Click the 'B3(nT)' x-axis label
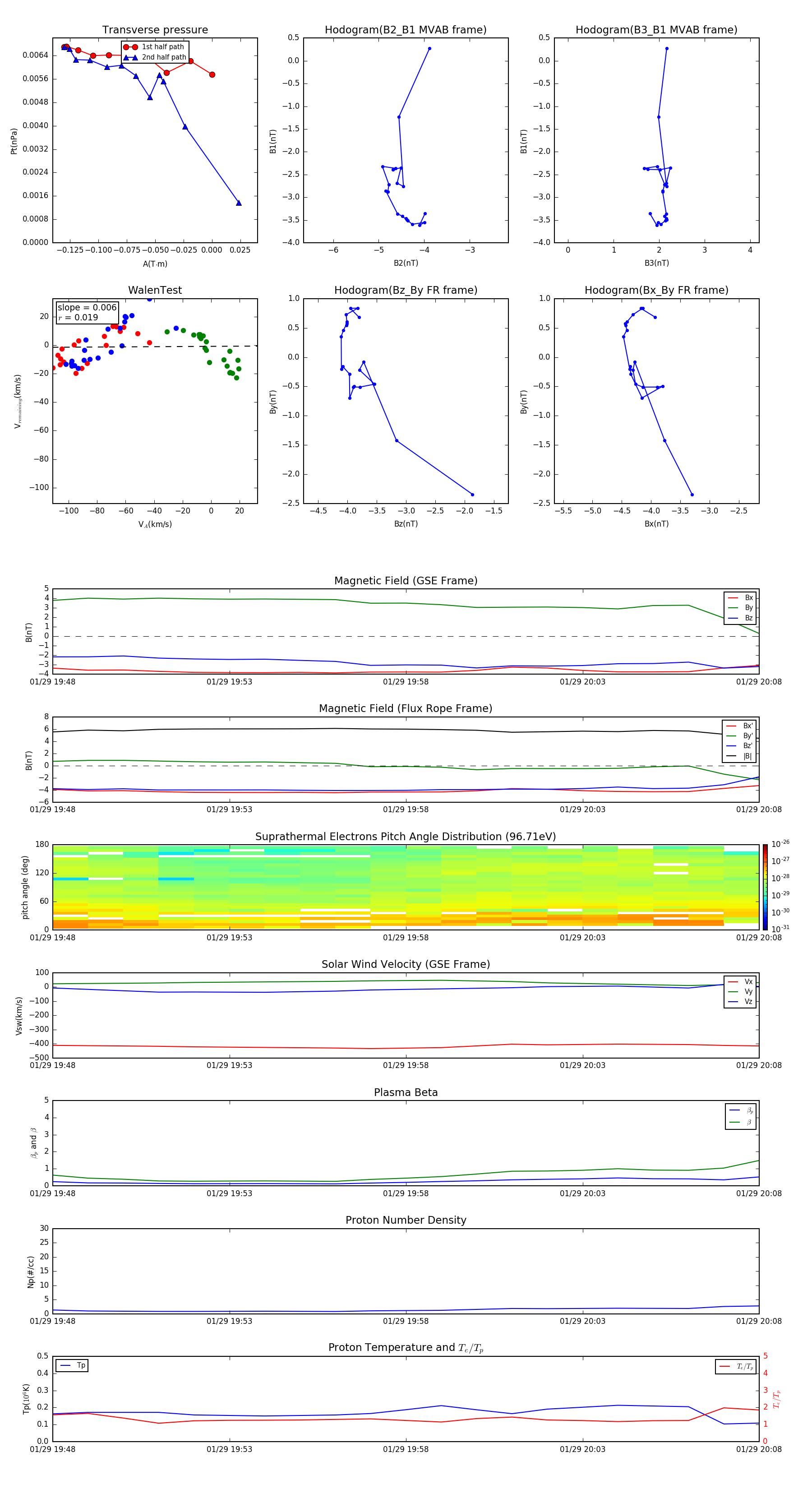 [656, 264]
